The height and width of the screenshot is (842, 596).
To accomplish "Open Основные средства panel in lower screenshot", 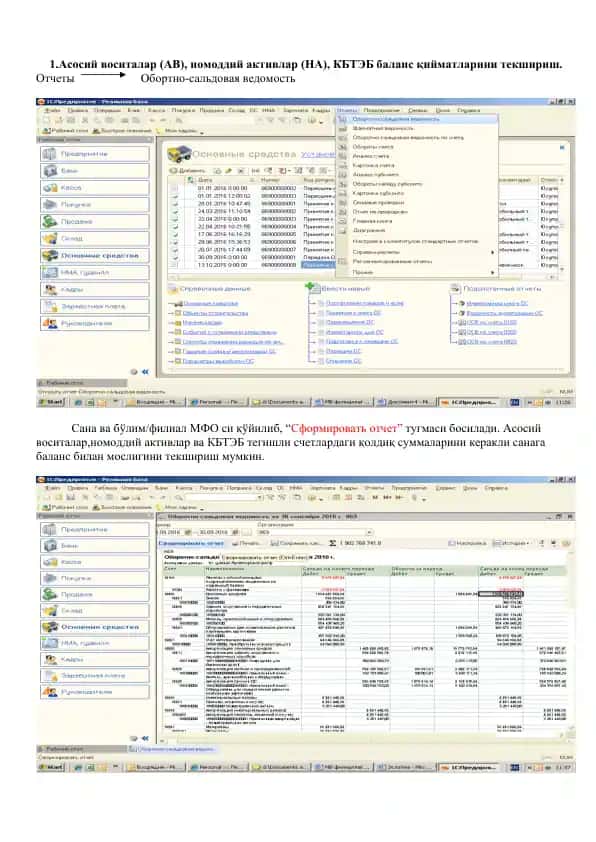I will coord(95,627).
